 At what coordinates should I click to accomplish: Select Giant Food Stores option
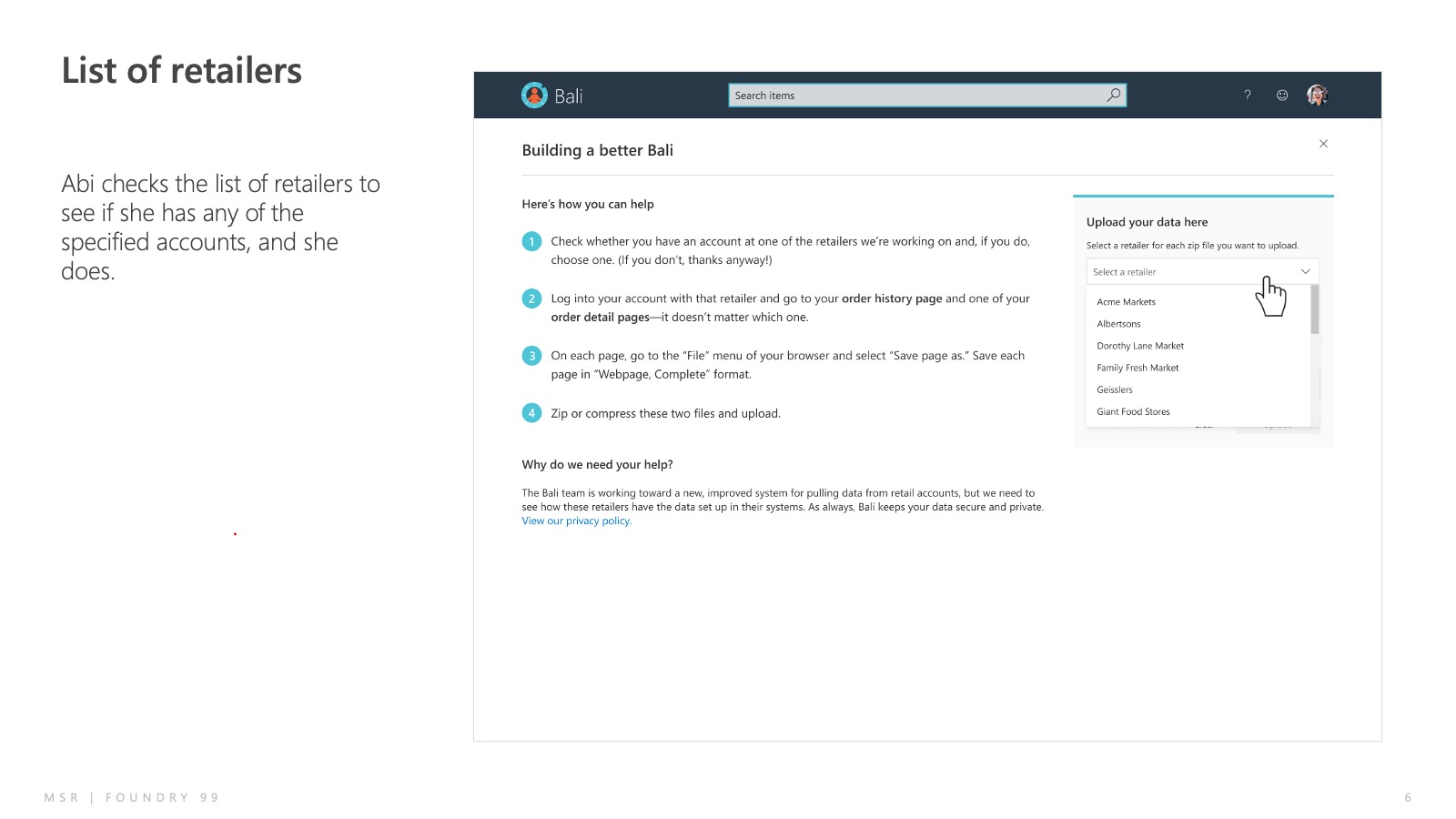(1133, 412)
